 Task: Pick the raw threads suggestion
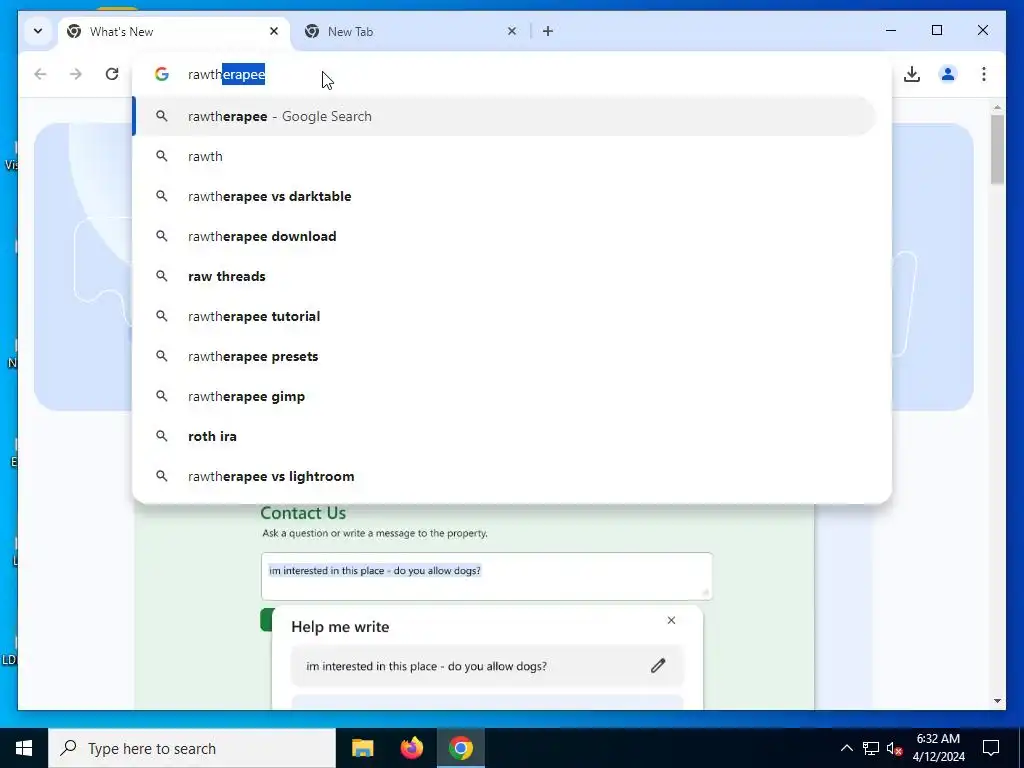point(504,276)
